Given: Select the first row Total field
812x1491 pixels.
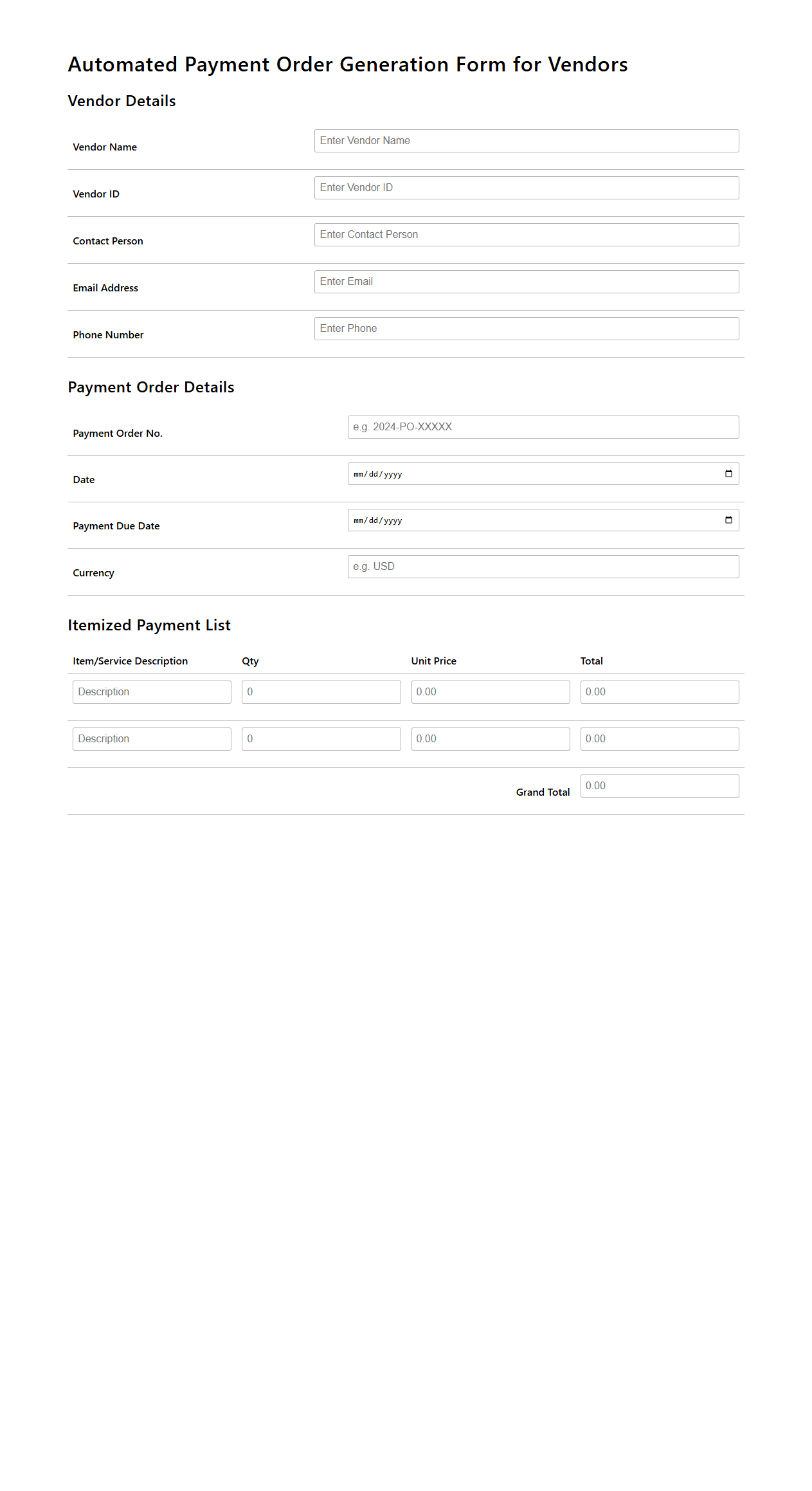Looking at the screenshot, I should coord(659,692).
